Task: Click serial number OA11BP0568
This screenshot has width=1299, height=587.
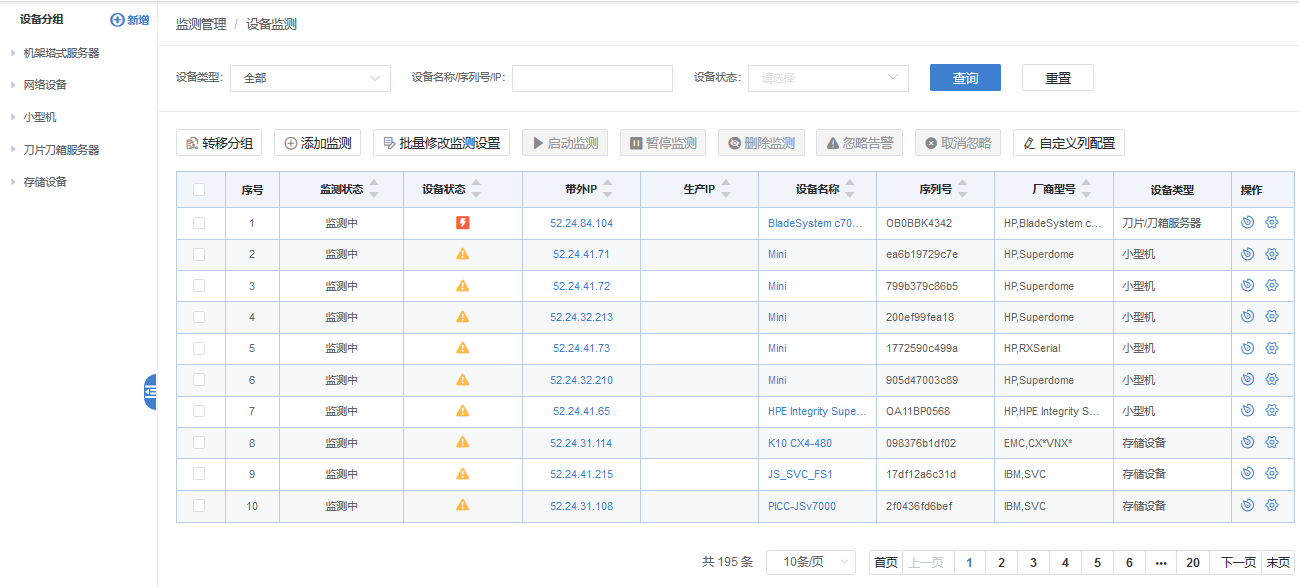Action: (918, 411)
